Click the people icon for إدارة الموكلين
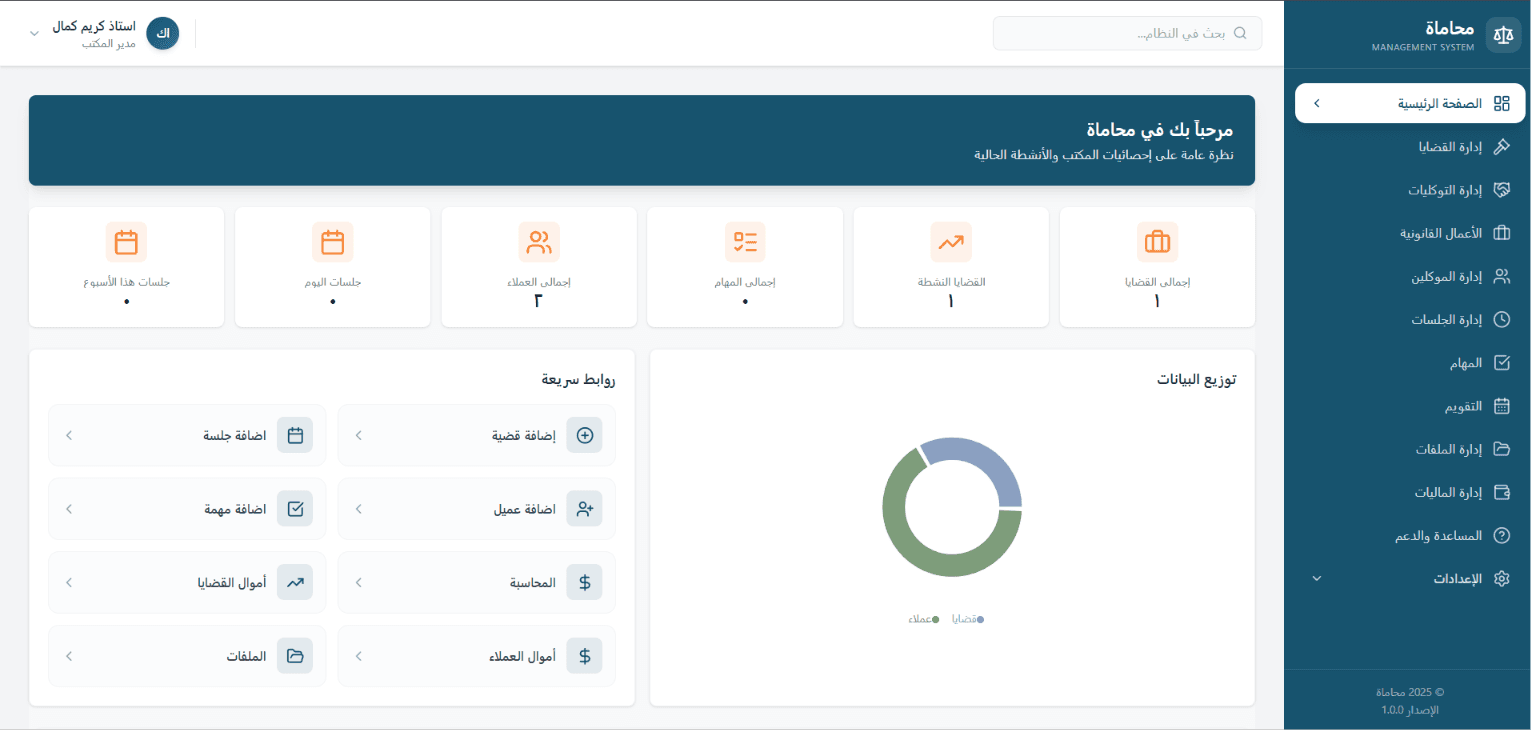Viewport: 1531px width, 730px height. tap(1501, 276)
